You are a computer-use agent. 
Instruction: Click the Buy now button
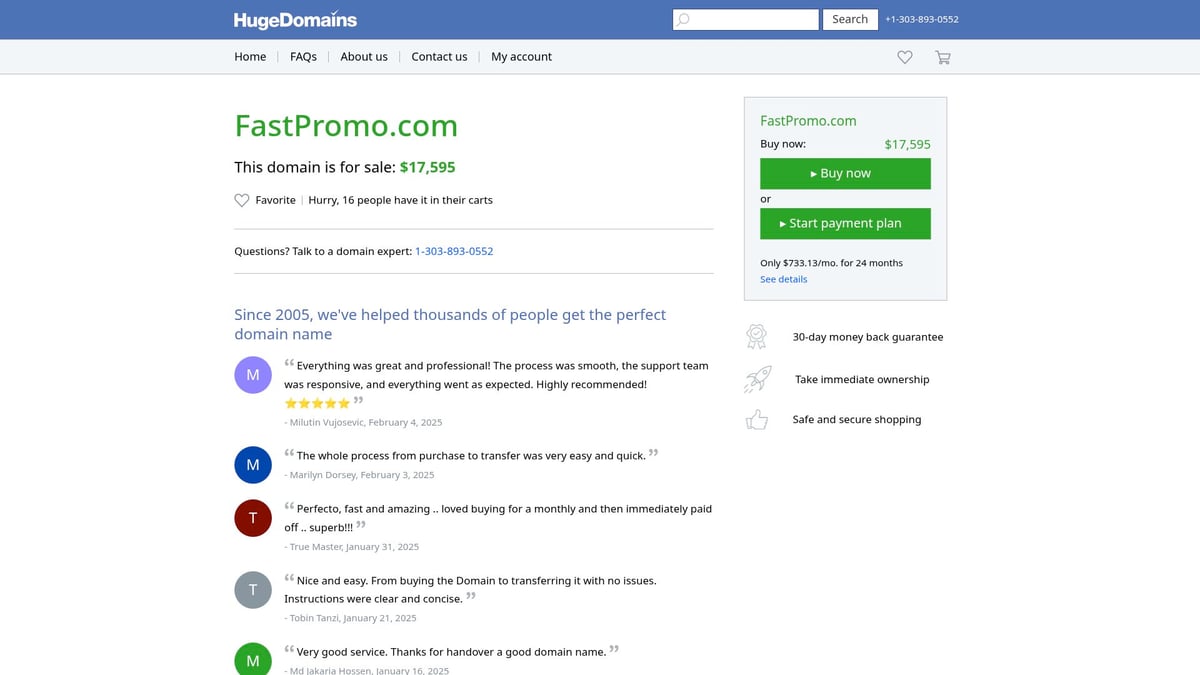(845, 173)
